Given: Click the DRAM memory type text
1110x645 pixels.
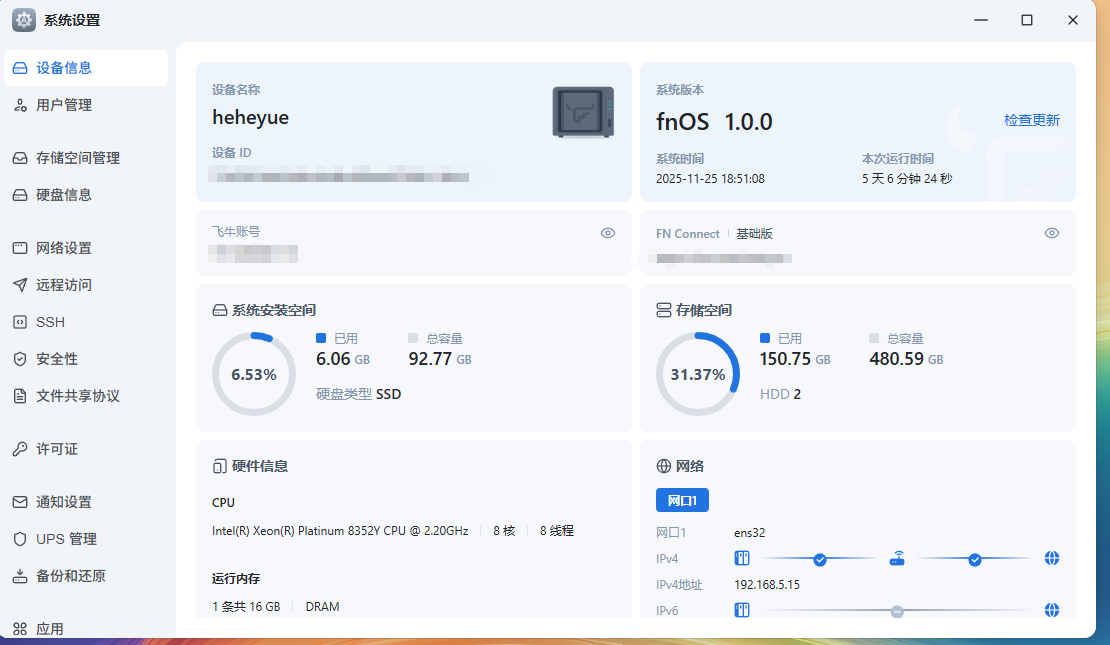Looking at the screenshot, I should pyautogui.click(x=322, y=607).
